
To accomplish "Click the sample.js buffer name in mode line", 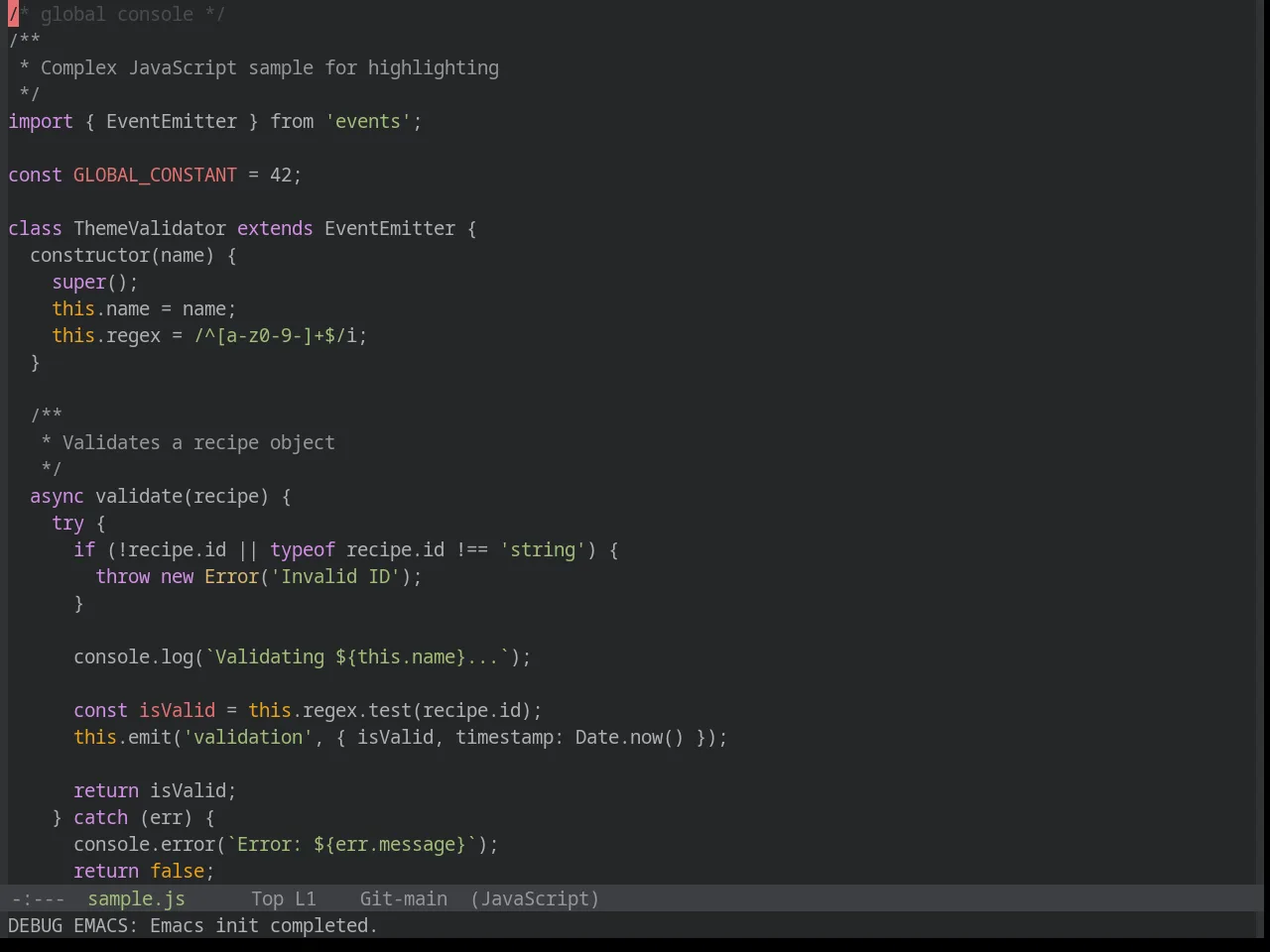I will [136, 898].
